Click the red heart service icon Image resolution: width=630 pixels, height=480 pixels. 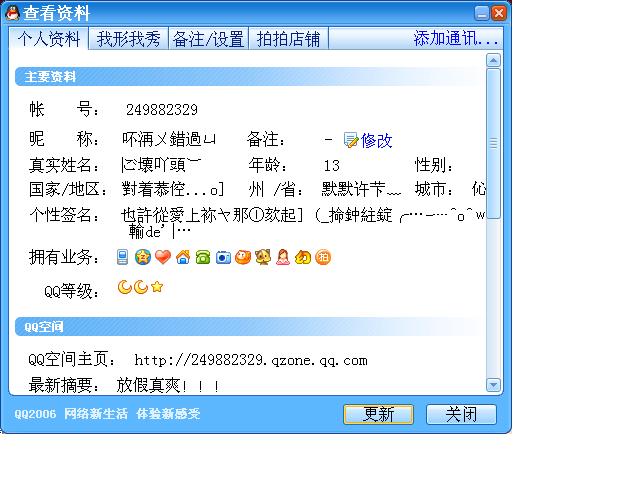[163, 257]
